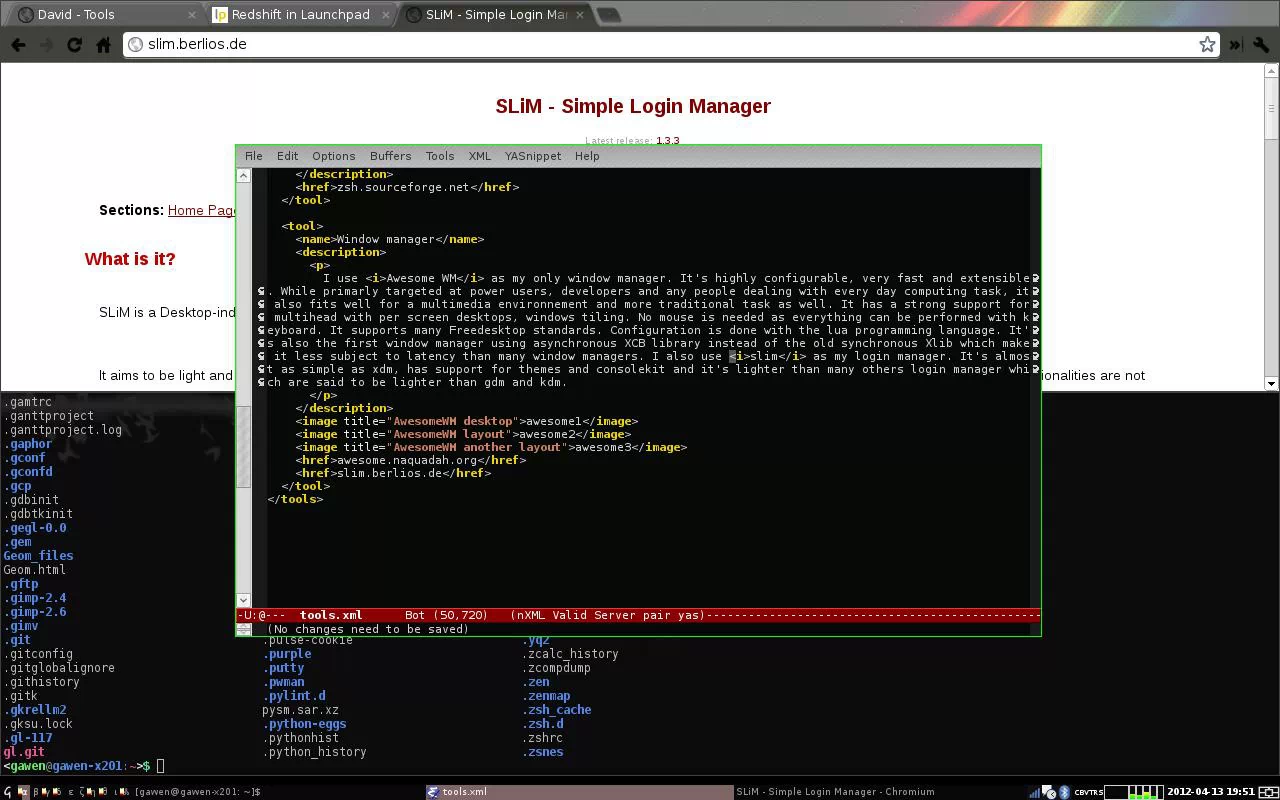Image resolution: width=1280 pixels, height=800 pixels.
Task: Click the address bar showing slim.berlios.de
Action: click(x=660, y=44)
